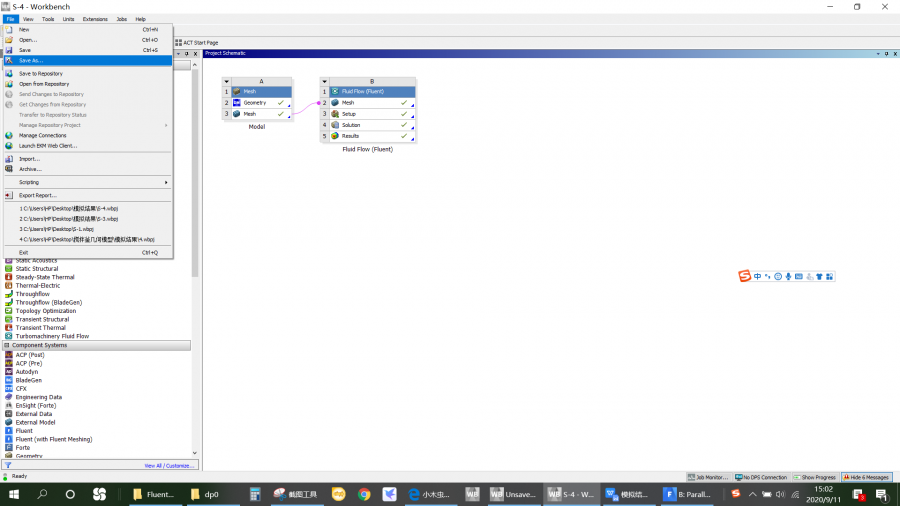Screen dimensions: 900x506
Task: Click ACP (Post) component
Action: pyautogui.click(x=30, y=355)
